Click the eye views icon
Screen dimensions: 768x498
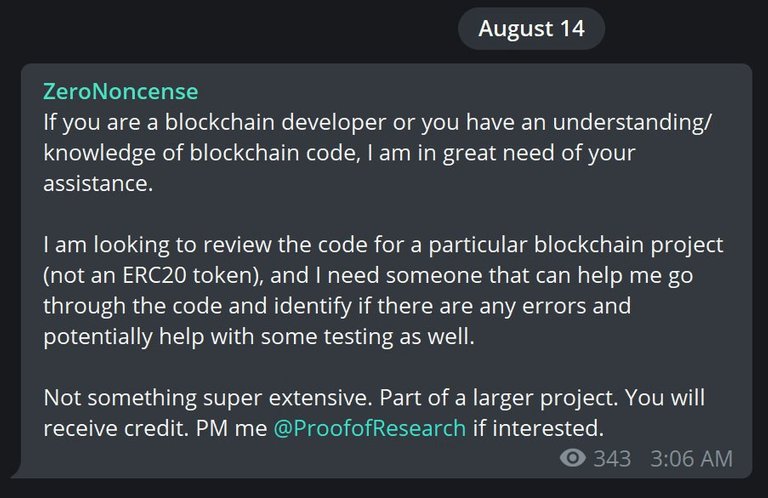click(x=573, y=458)
